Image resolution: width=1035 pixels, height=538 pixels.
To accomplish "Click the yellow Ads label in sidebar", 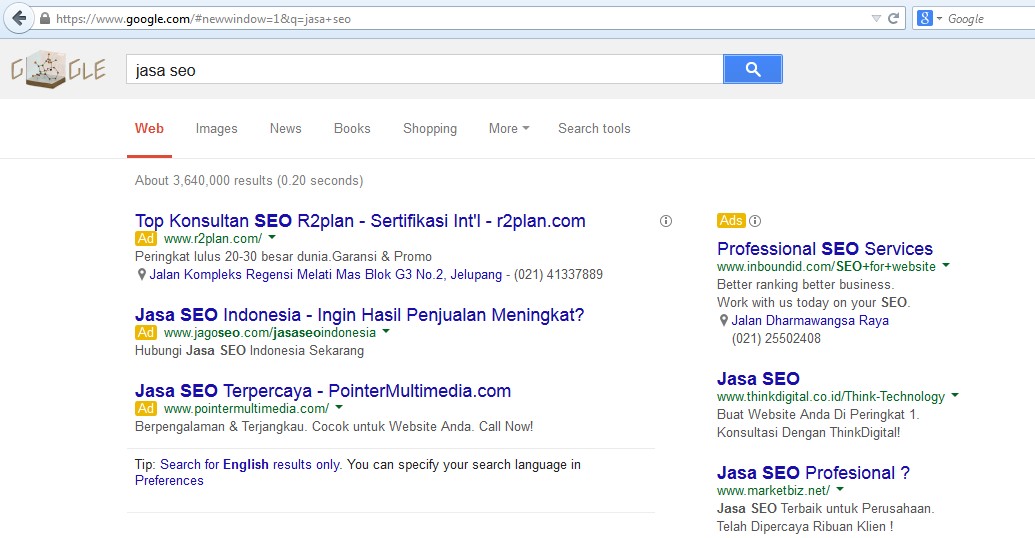I will [x=731, y=220].
